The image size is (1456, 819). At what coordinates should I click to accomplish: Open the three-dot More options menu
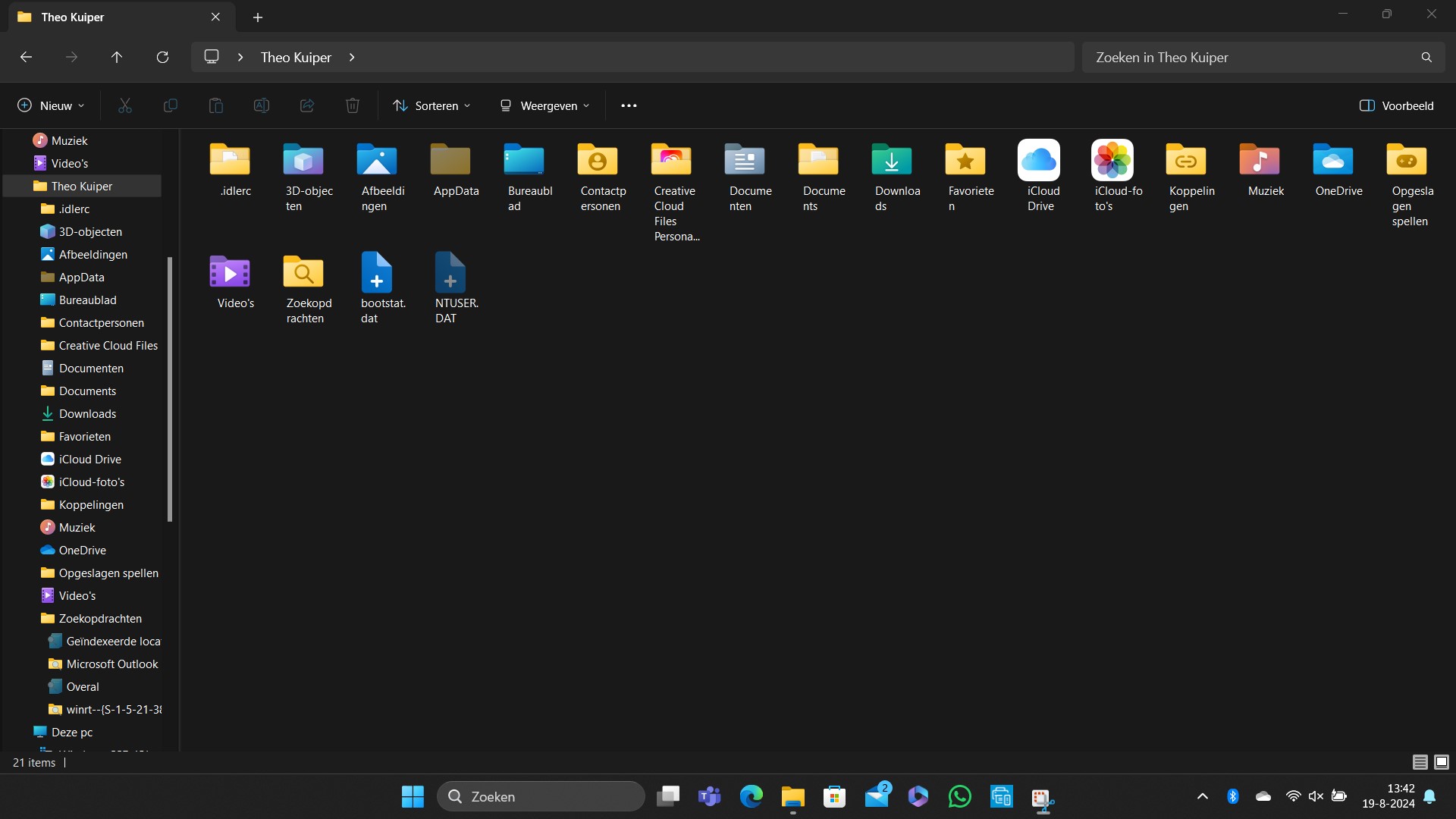[x=629, y=105]
